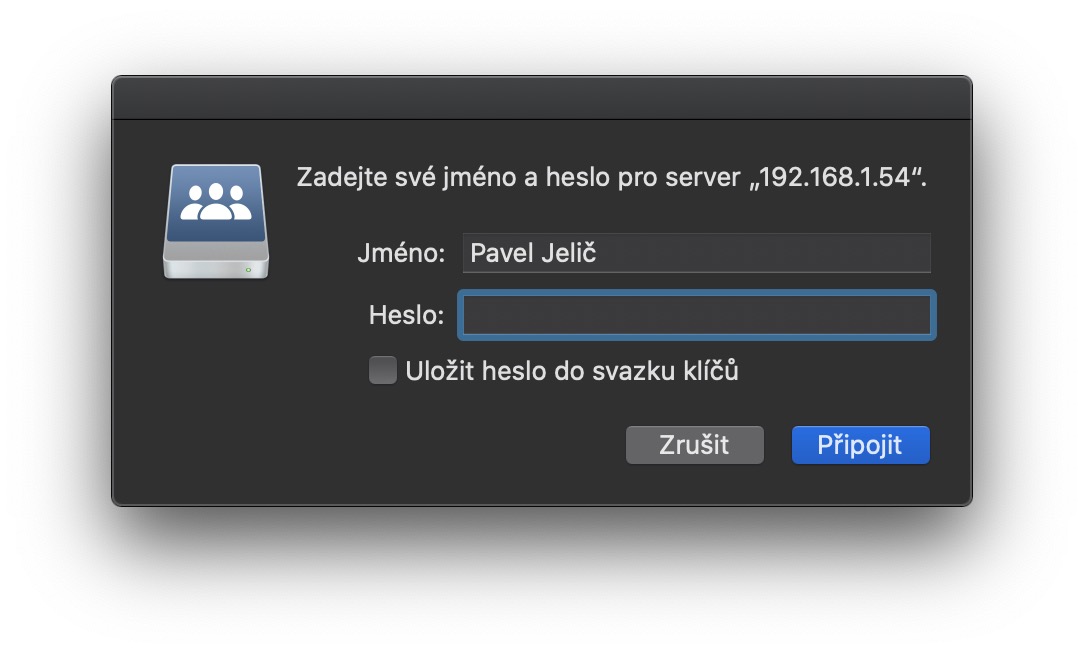Click the white people silhouette on the drive

click(x=214, y=200)
